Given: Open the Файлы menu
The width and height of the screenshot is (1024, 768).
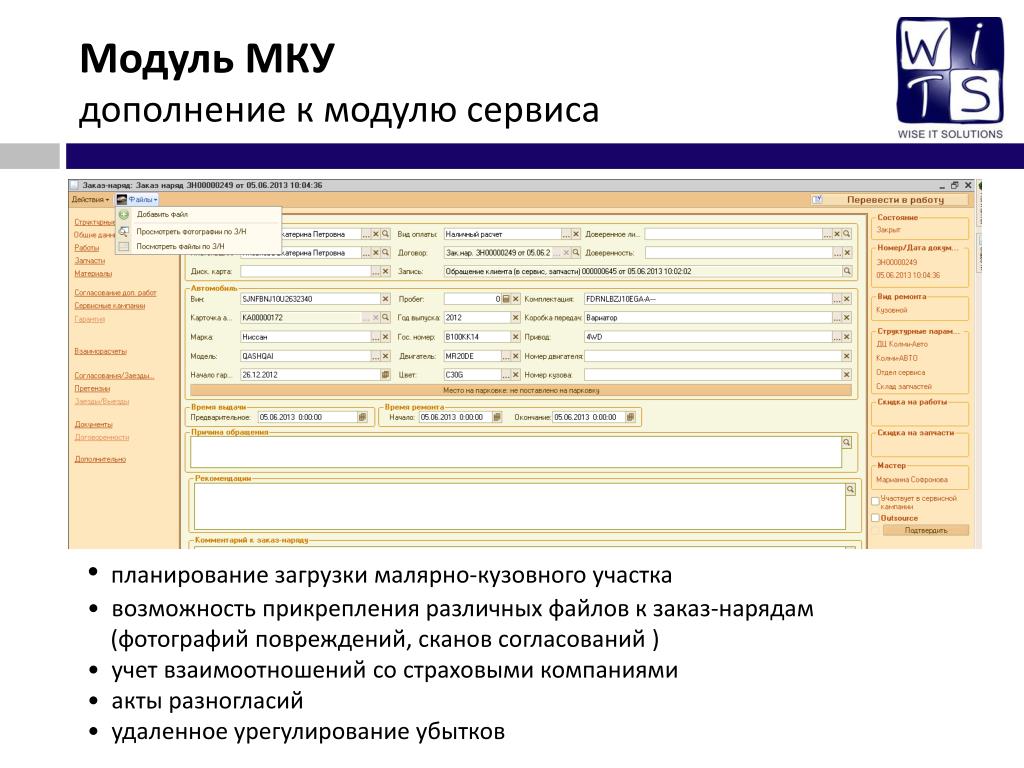Looking at the screenshot, I should point(138,199).
